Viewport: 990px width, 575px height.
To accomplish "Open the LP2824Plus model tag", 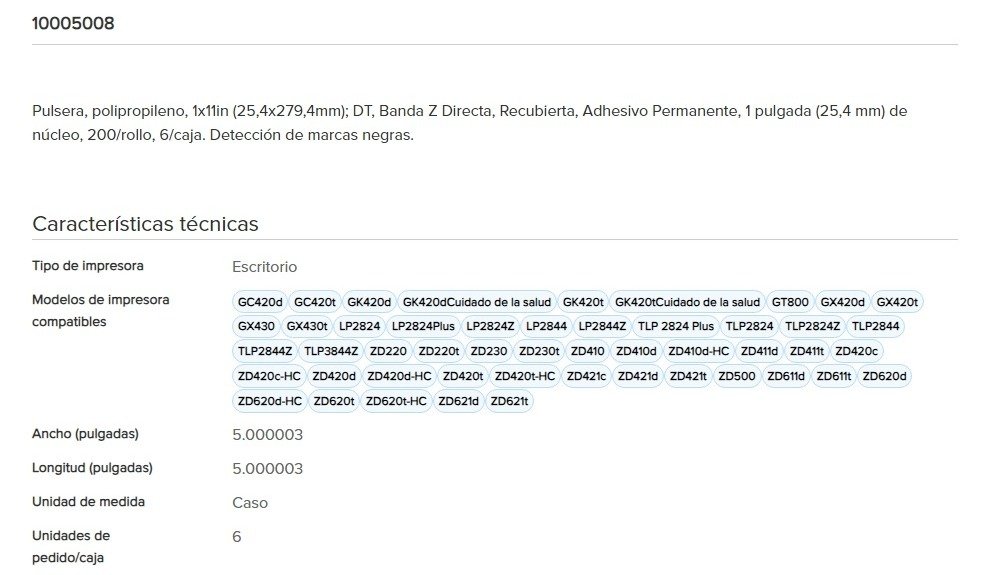I will pyautogui.click(x=423, y=326).
